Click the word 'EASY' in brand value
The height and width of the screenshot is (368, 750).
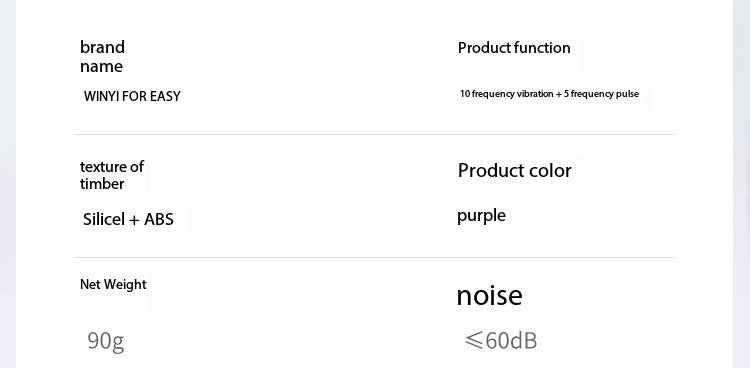point(165,96)
